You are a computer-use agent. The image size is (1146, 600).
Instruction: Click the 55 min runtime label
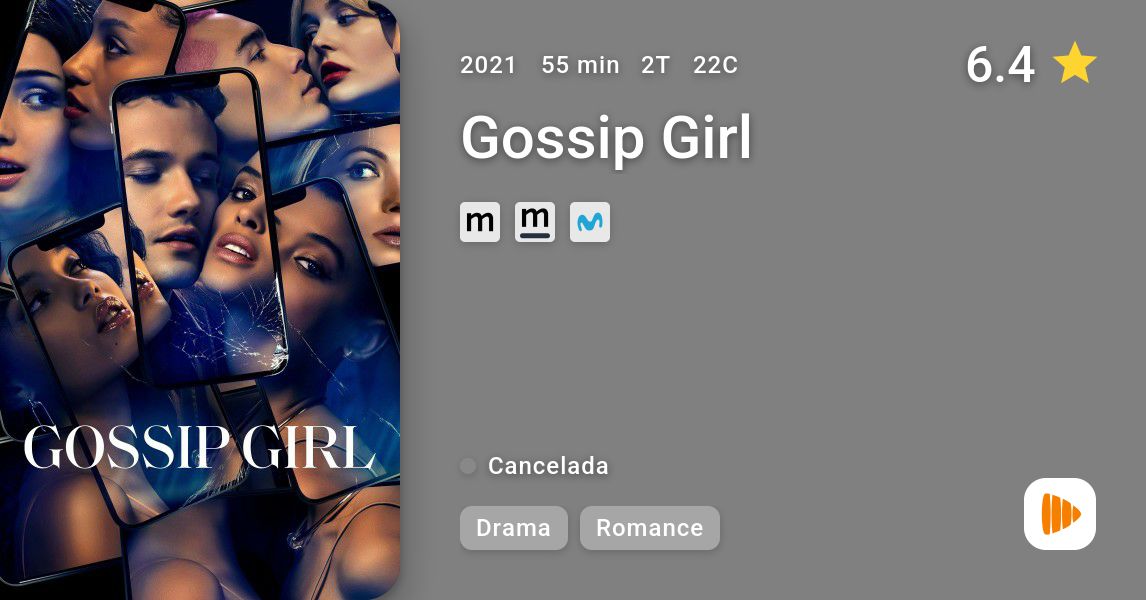580,65
